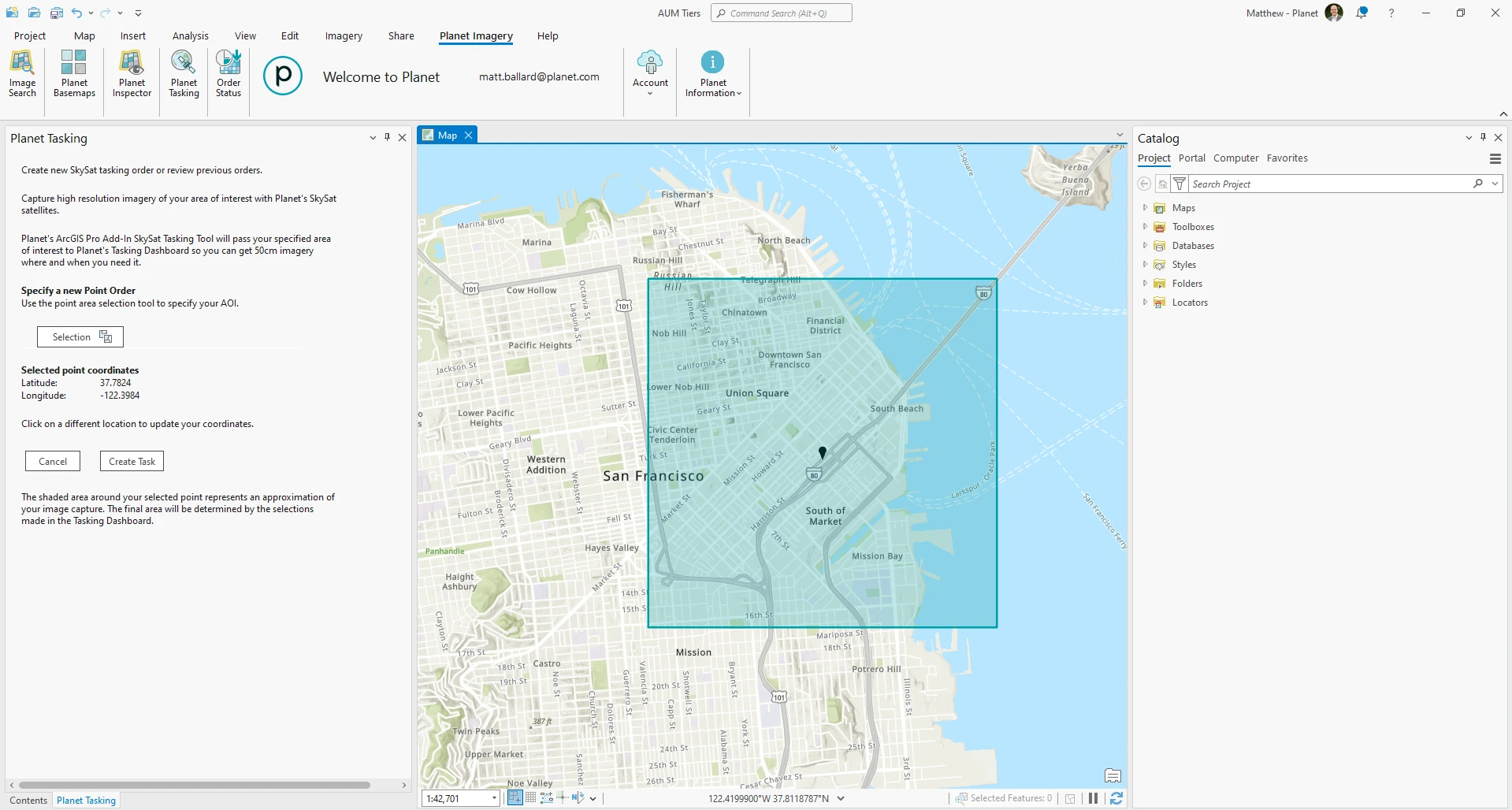Expand the Maps node in Catalog
The height and width of the screenshot is (810, 1512).
pos(1145,208)
